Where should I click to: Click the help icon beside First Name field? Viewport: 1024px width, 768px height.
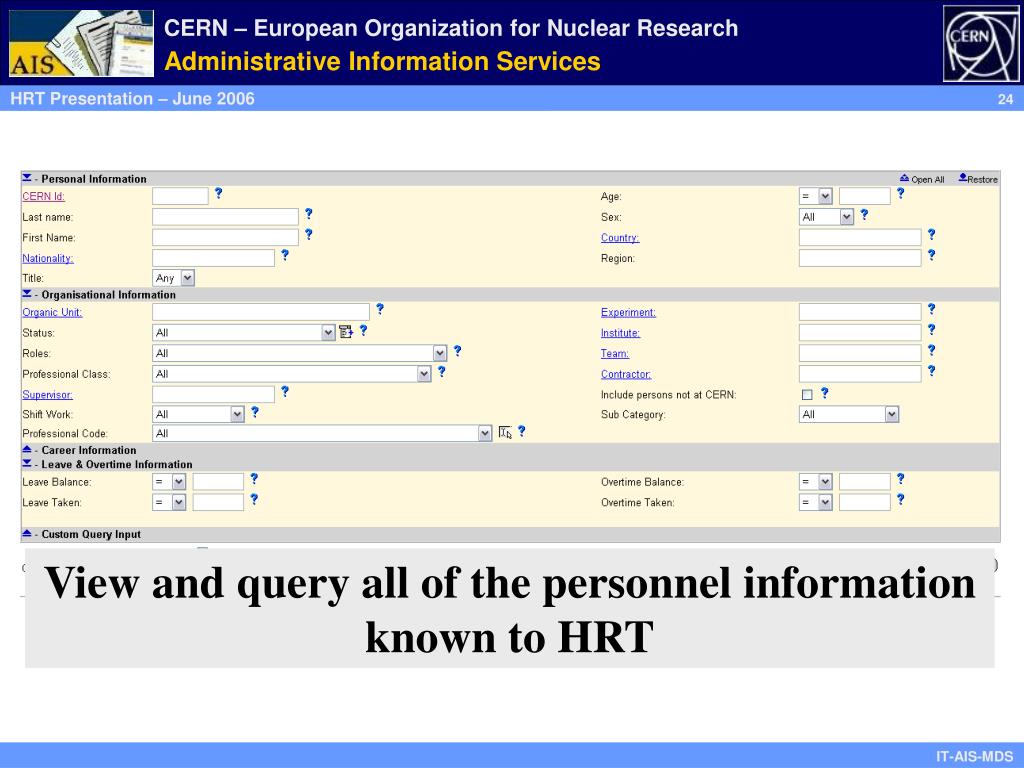[309, 234]
